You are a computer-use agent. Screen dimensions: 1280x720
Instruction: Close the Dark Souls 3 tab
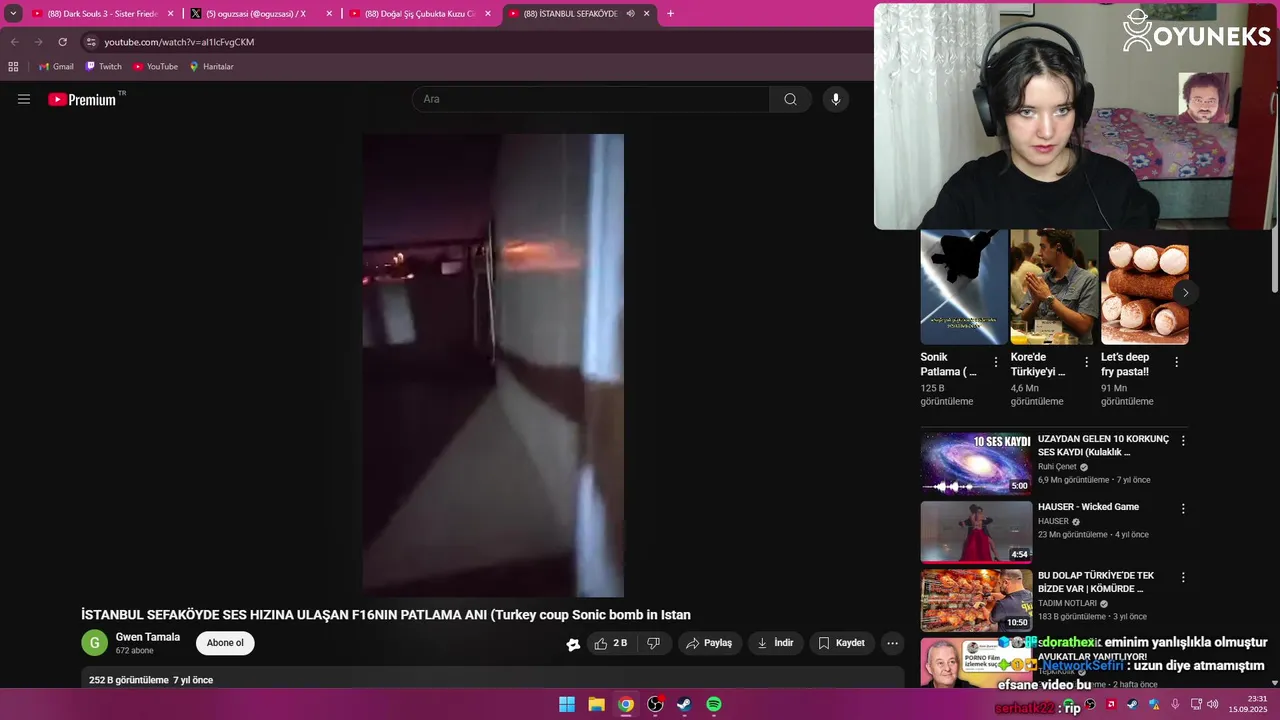click(170, 14)
